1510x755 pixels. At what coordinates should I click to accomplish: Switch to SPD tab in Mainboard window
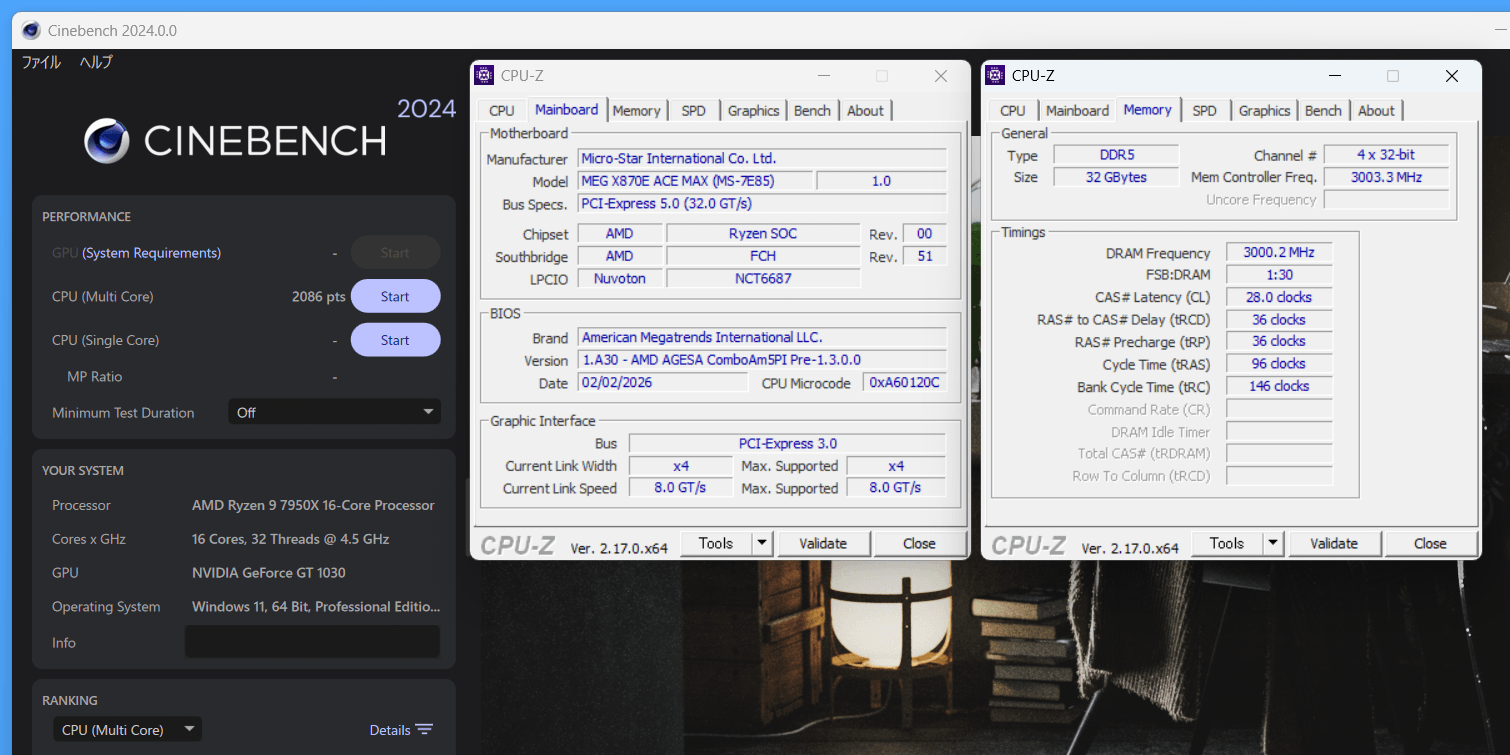[x=693, y=111]
